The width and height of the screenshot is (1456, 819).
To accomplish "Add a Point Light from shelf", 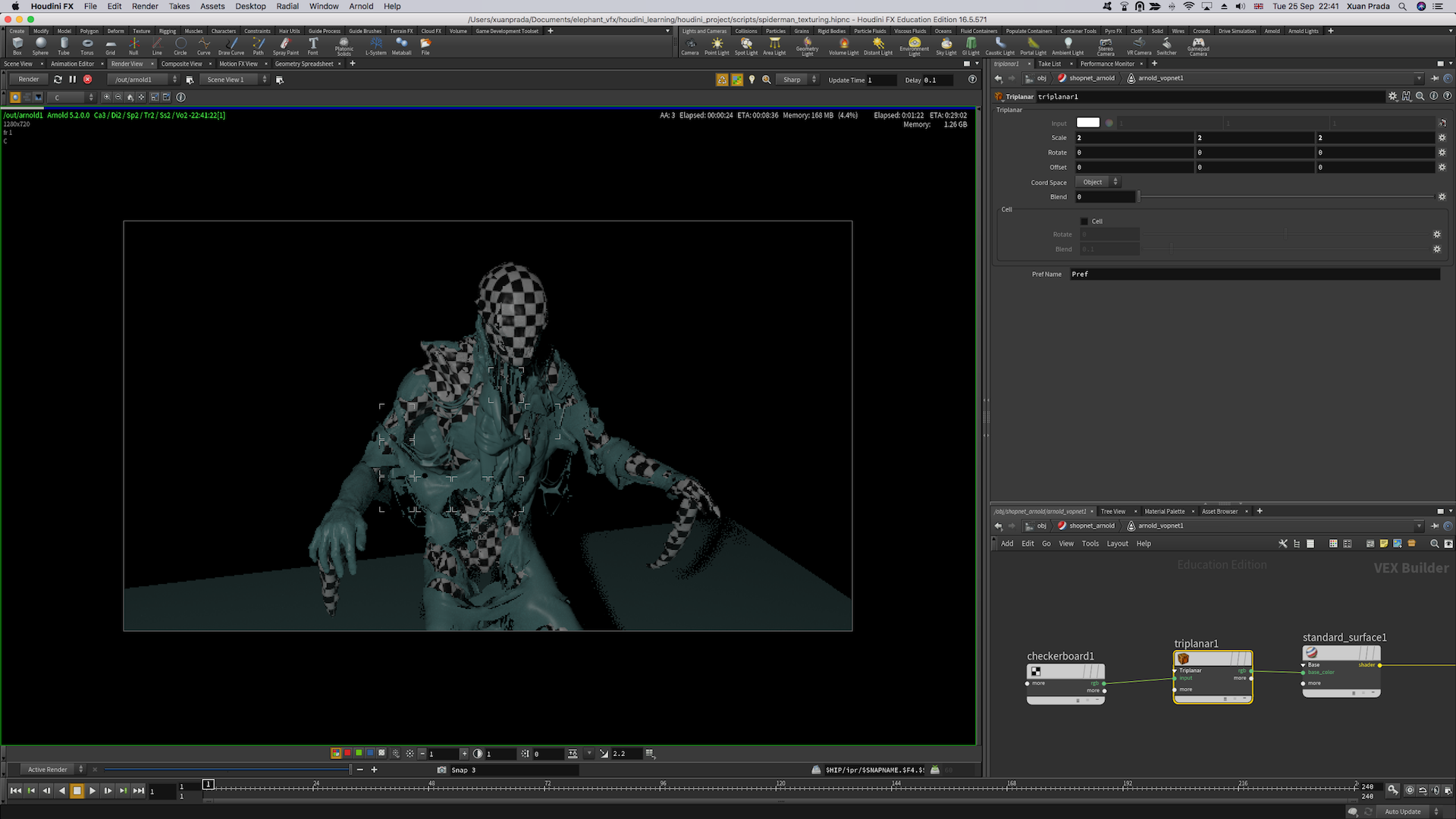I will pos(717,46).
